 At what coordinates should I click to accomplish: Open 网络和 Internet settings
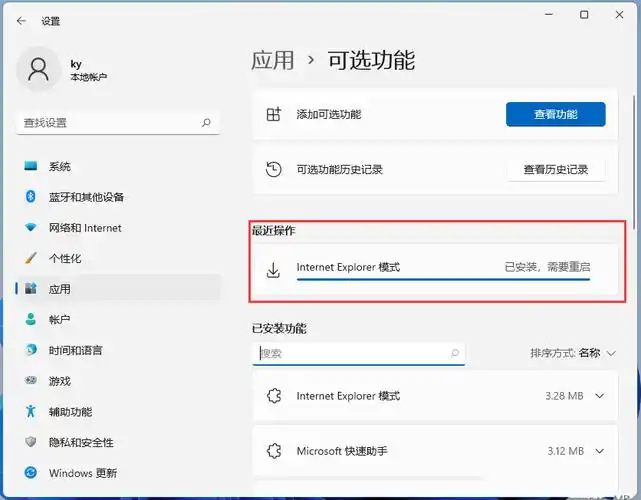pos(85,228)
